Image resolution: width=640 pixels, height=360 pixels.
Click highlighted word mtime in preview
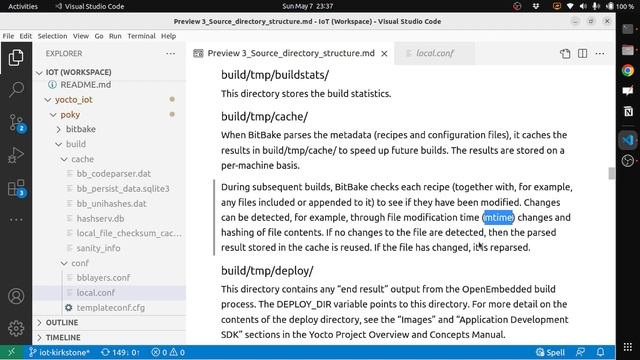click(x=498, y=218)
